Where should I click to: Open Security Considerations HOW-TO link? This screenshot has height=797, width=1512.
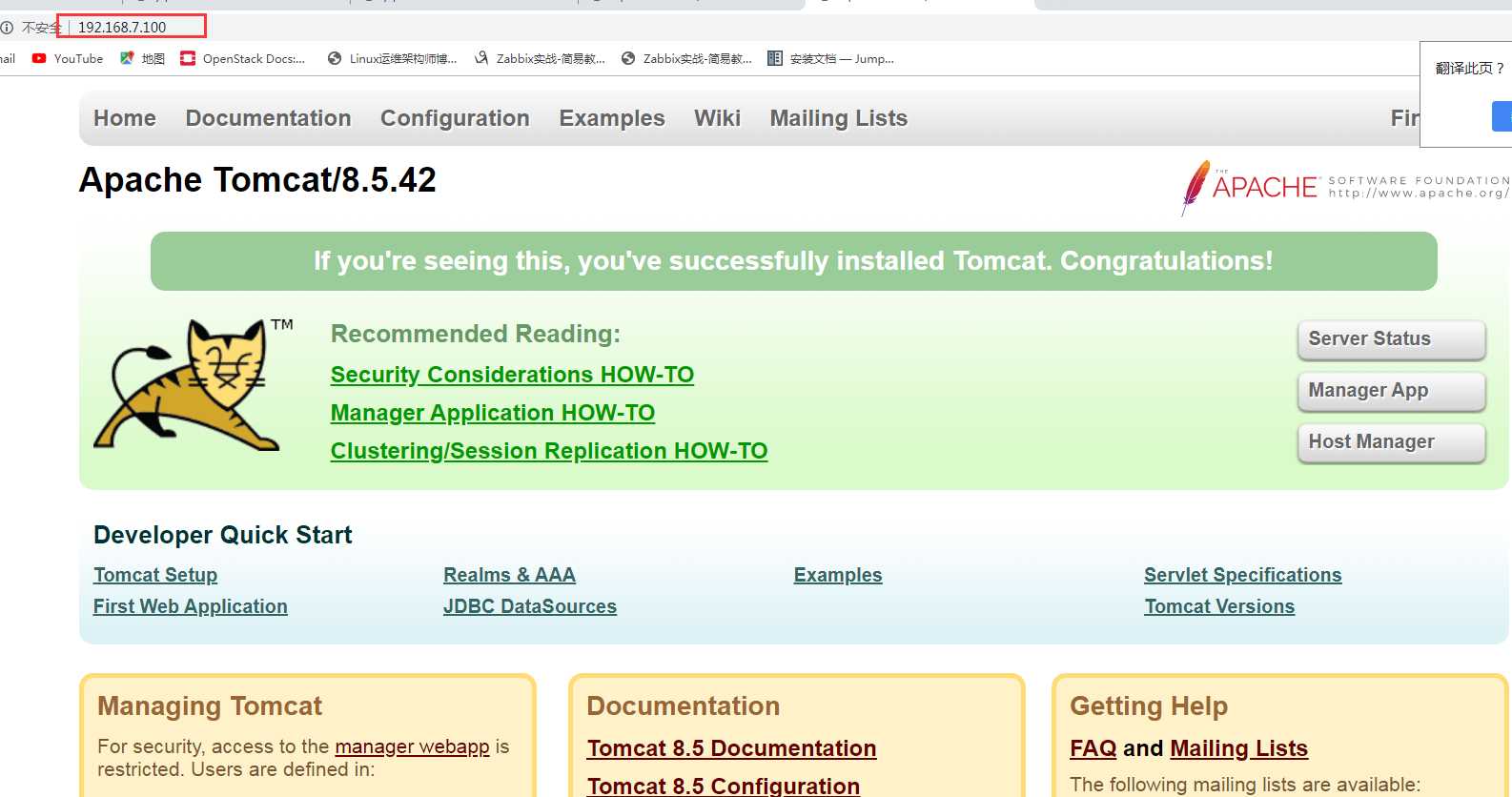click(512, 375)
